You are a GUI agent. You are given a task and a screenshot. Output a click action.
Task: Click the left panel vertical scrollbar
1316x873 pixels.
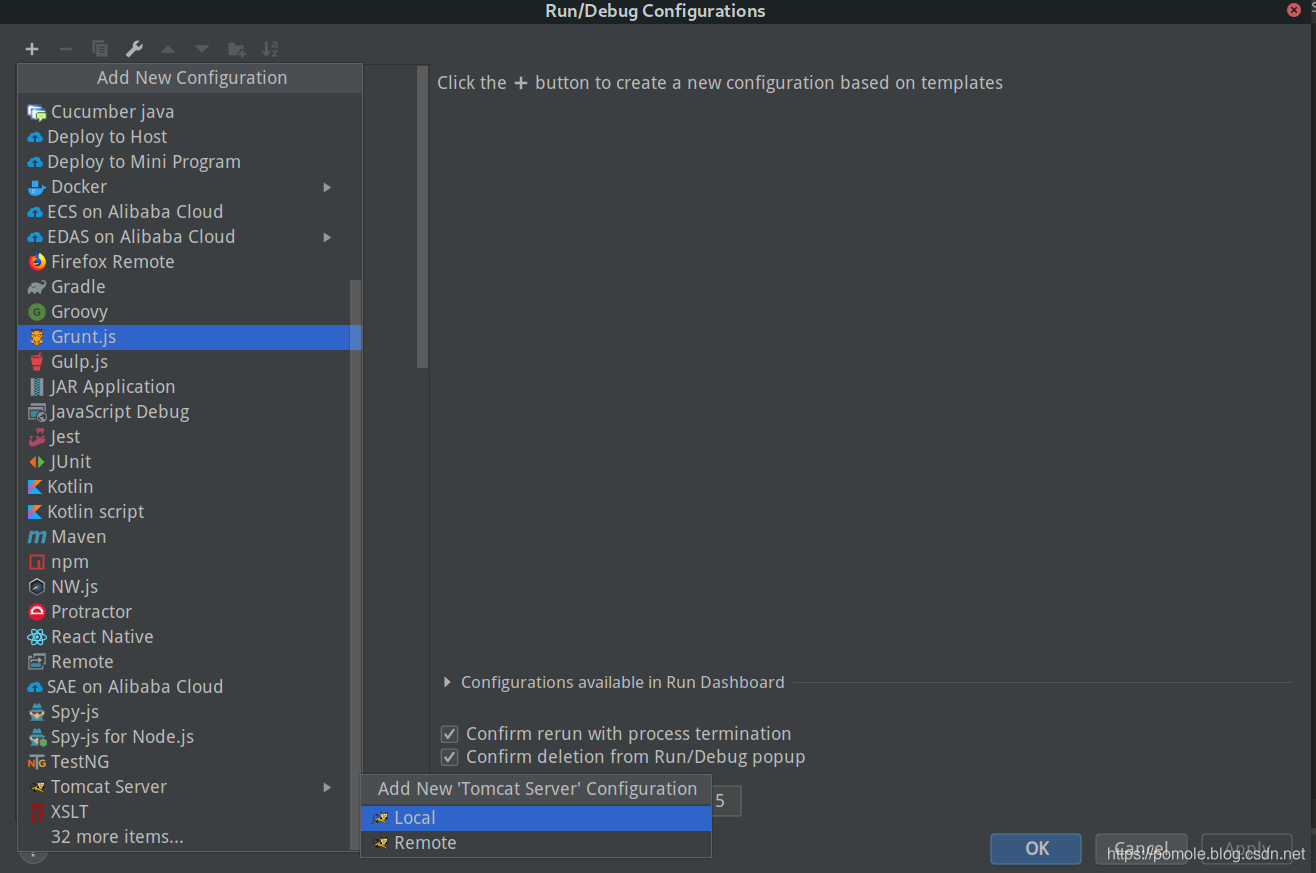click(x=422, y=217)
